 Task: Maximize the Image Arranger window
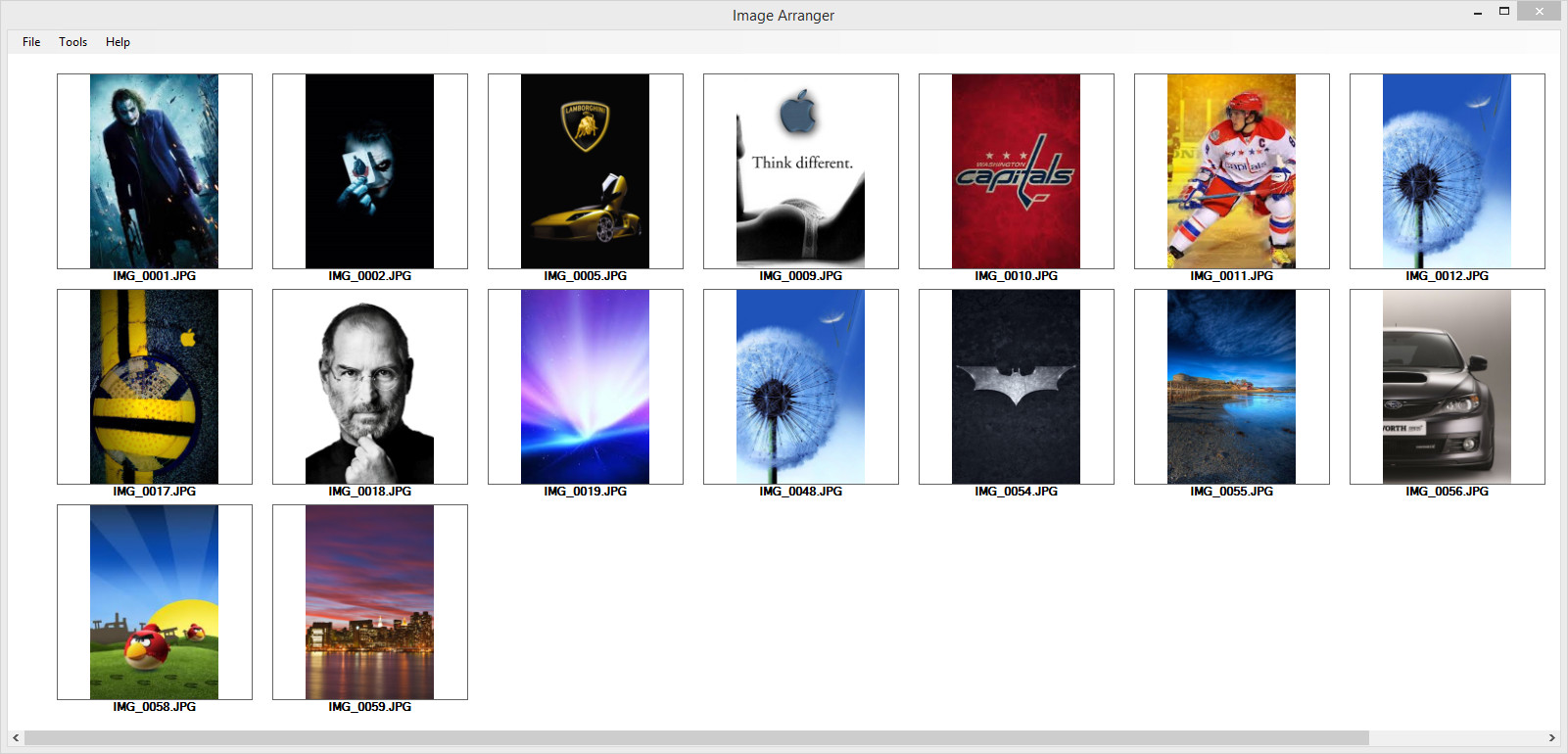coord(1504,12)
